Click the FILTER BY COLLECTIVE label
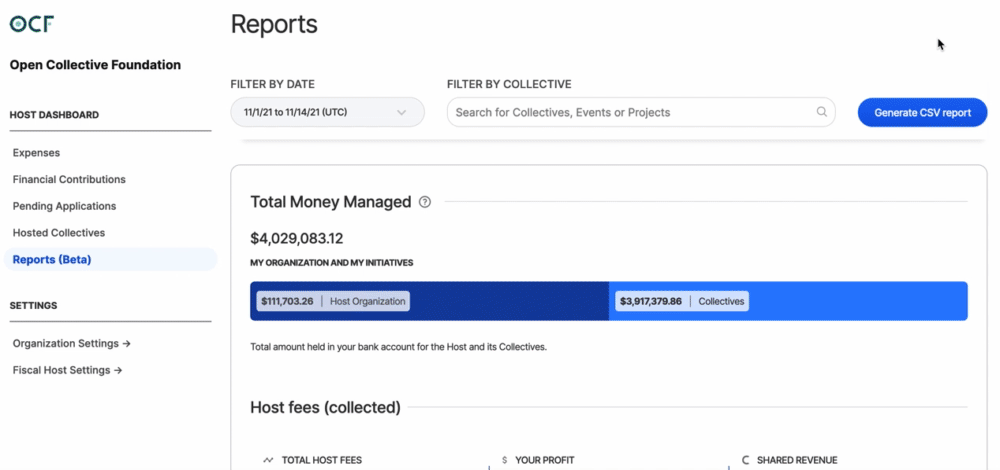The height and width of the screenshot is (470, 1000). [509, 84]
